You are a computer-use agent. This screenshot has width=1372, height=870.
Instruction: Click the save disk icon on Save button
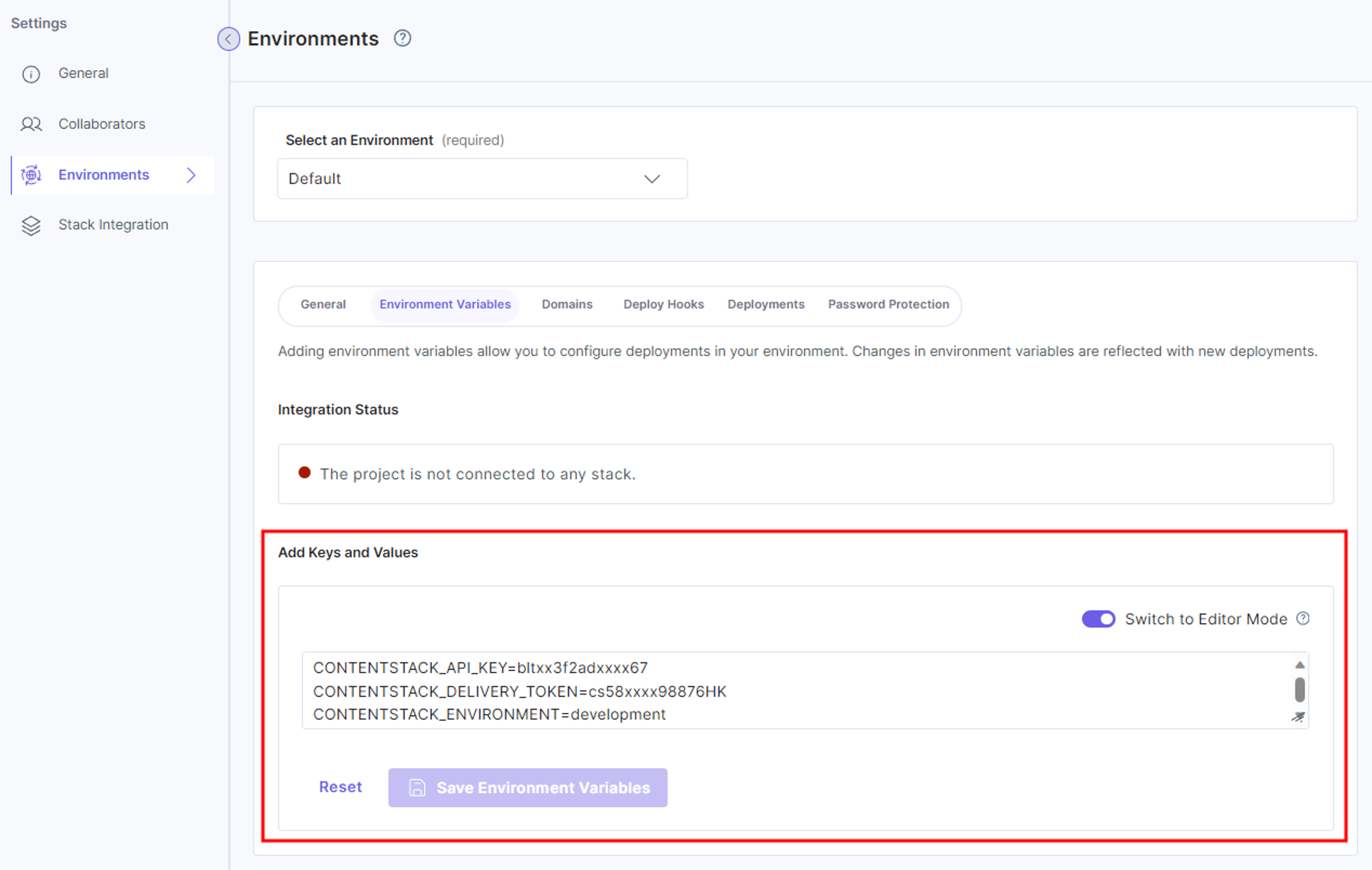click(417, 787)
